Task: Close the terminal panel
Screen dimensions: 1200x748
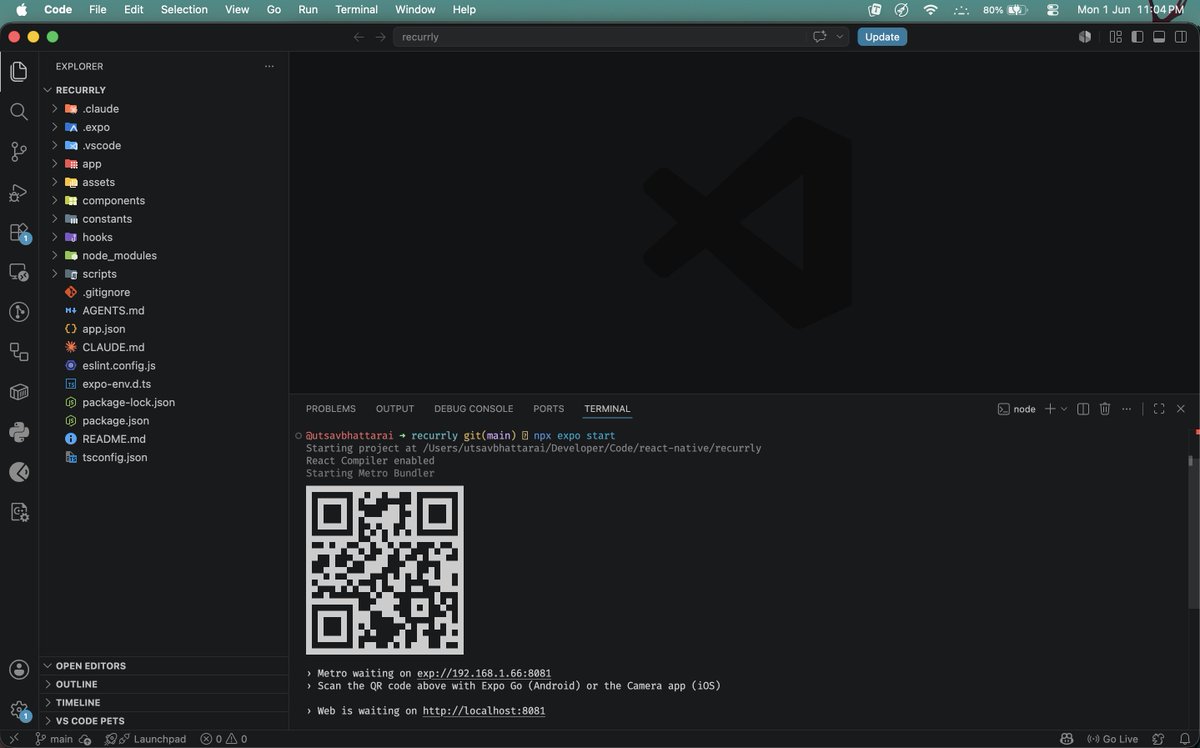Action: tap(1181, 409)
